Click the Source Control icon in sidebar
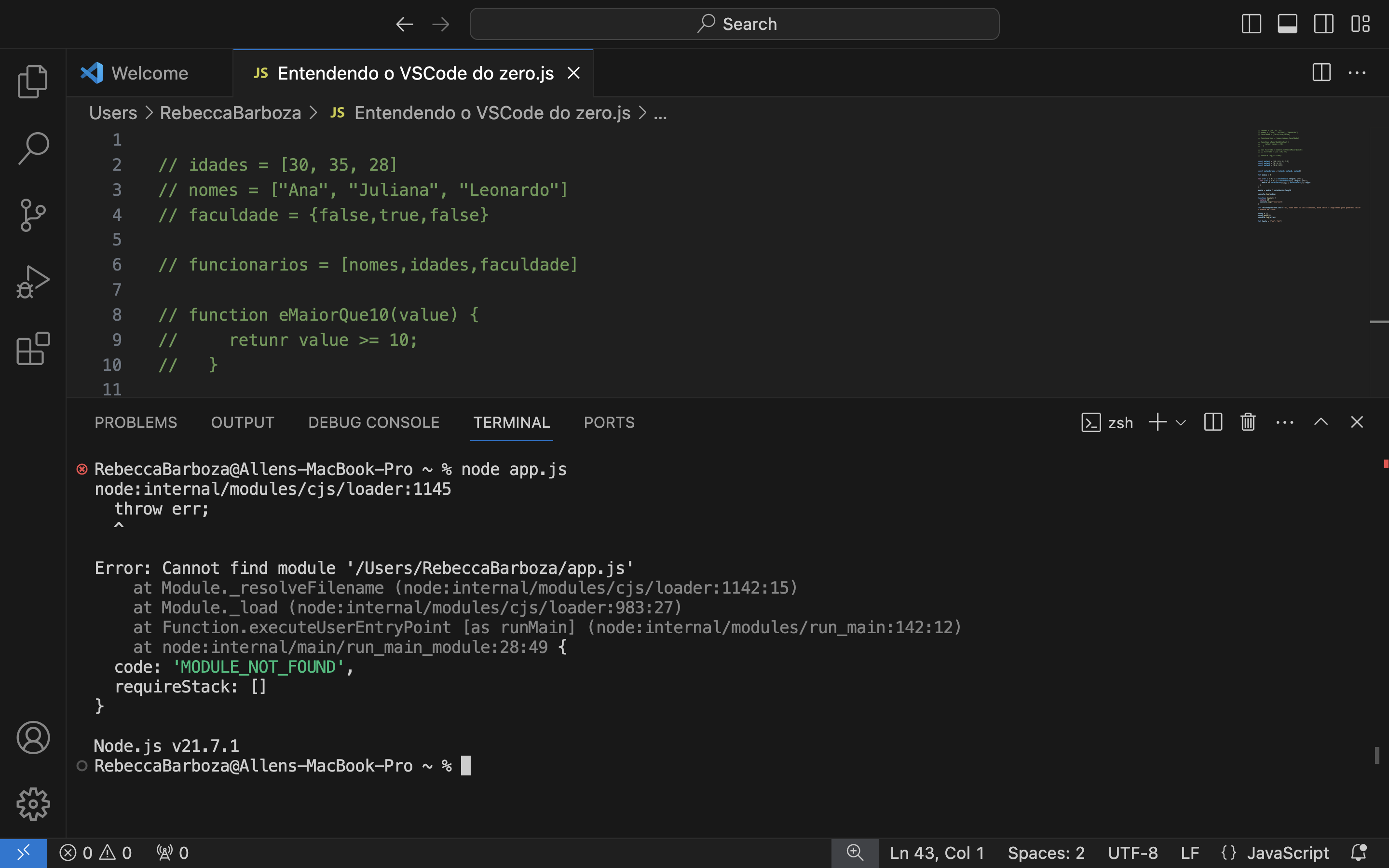The width and height of the screenshot is (1389, 868). [x=33, y=215]
